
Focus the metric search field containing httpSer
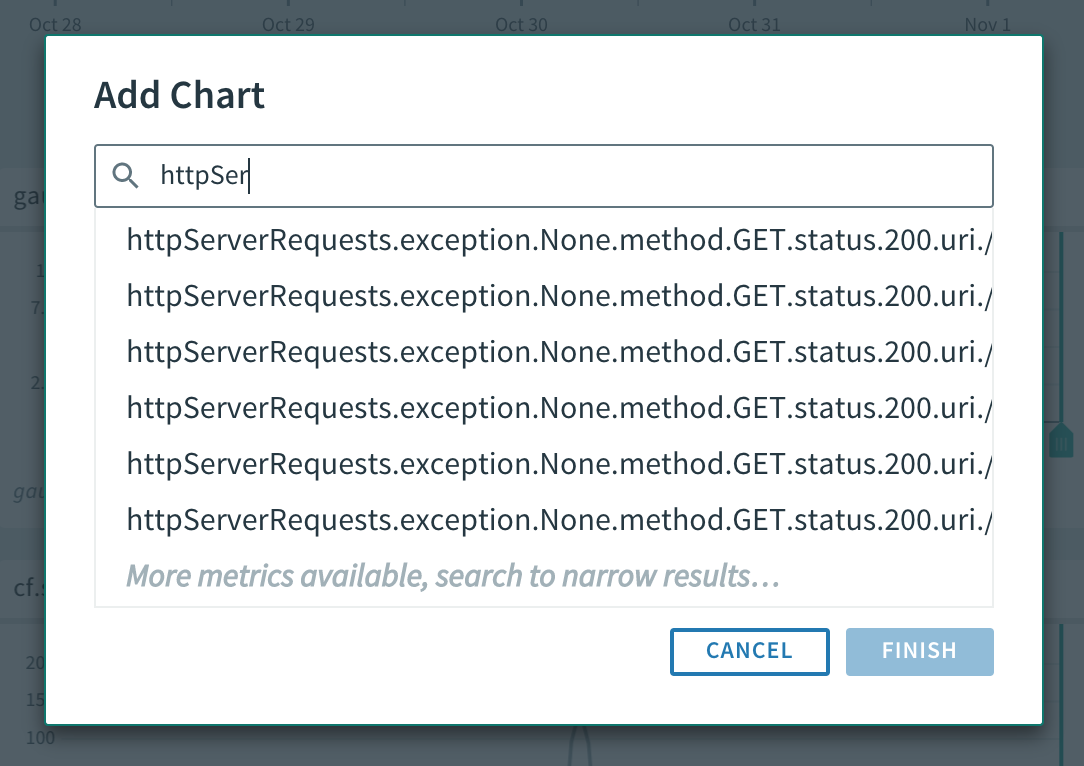[560, 176]
